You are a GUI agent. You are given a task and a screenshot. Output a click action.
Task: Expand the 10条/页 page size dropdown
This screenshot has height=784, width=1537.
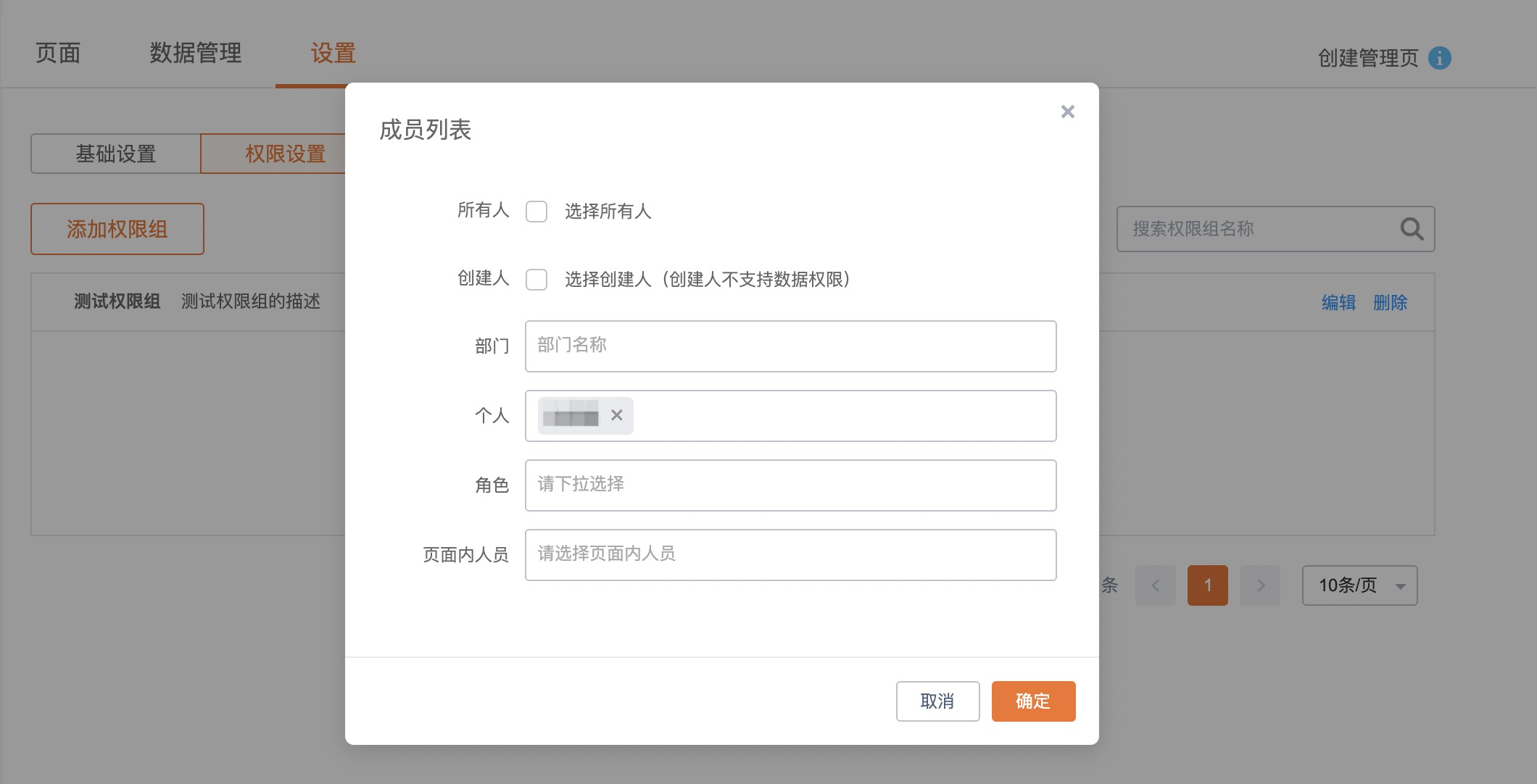(x=1359, y=585)
